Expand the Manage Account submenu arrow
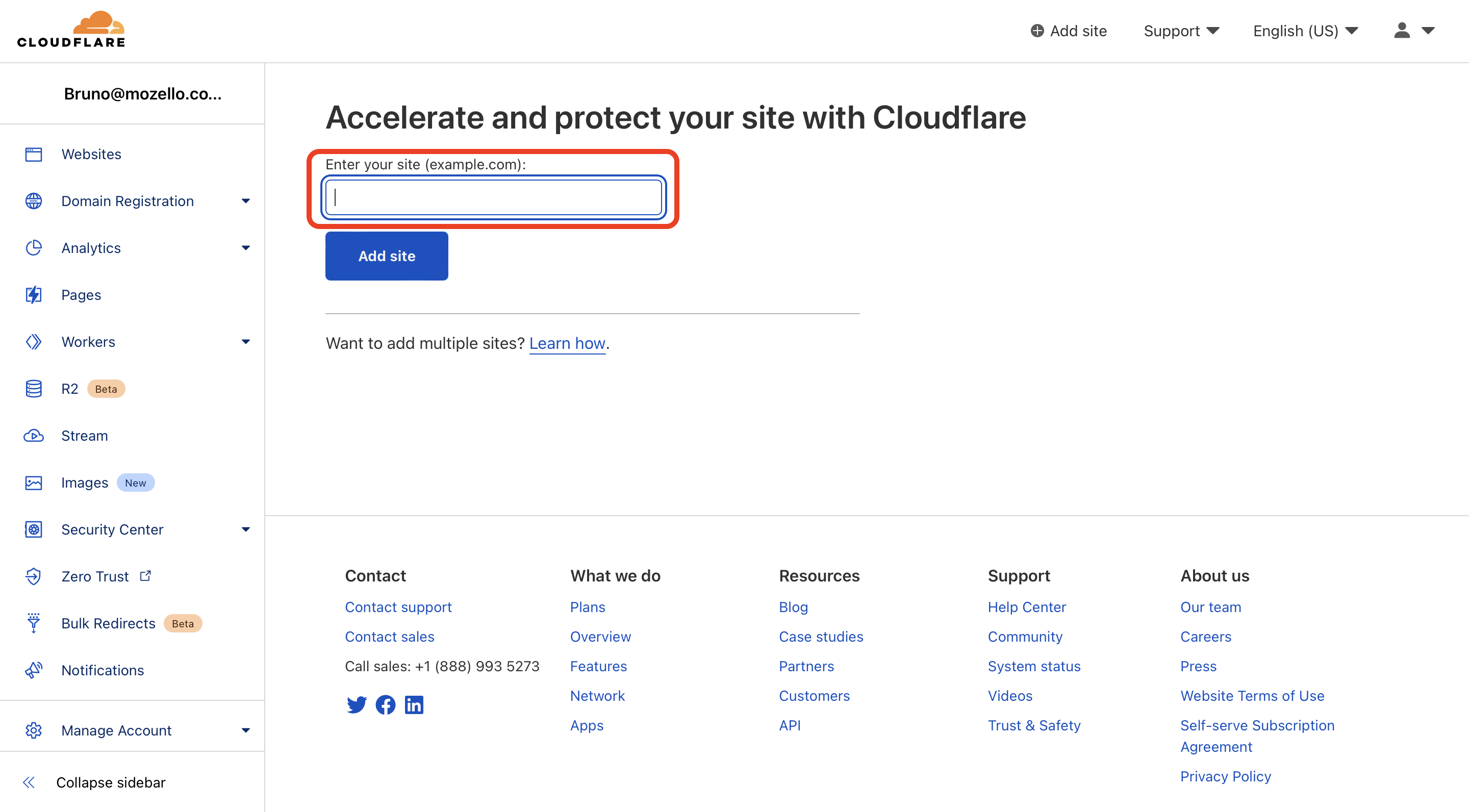Screen dimensions: 1469x812 [x=246, y=730]
